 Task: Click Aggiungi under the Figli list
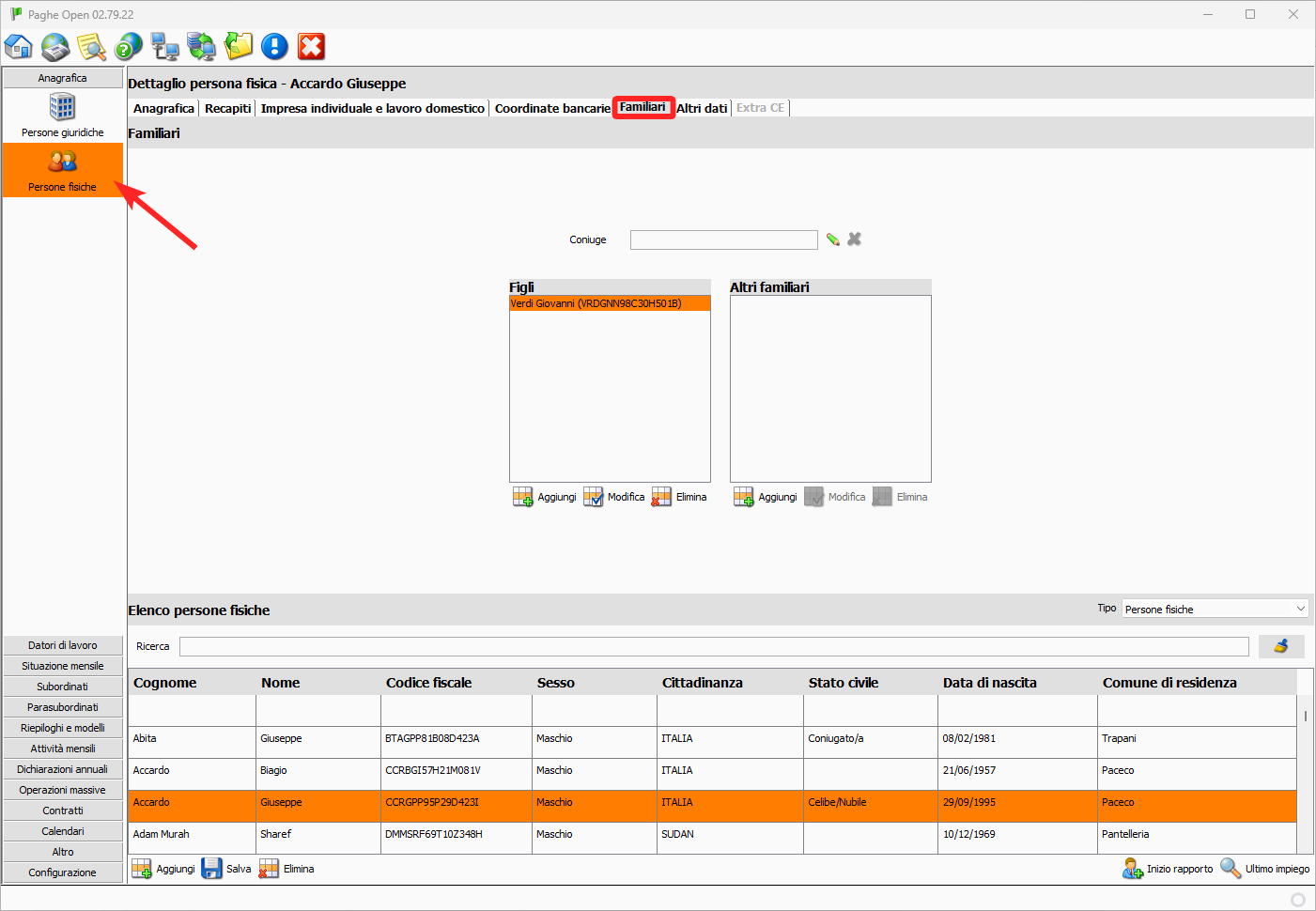click(x=545, y=497)
